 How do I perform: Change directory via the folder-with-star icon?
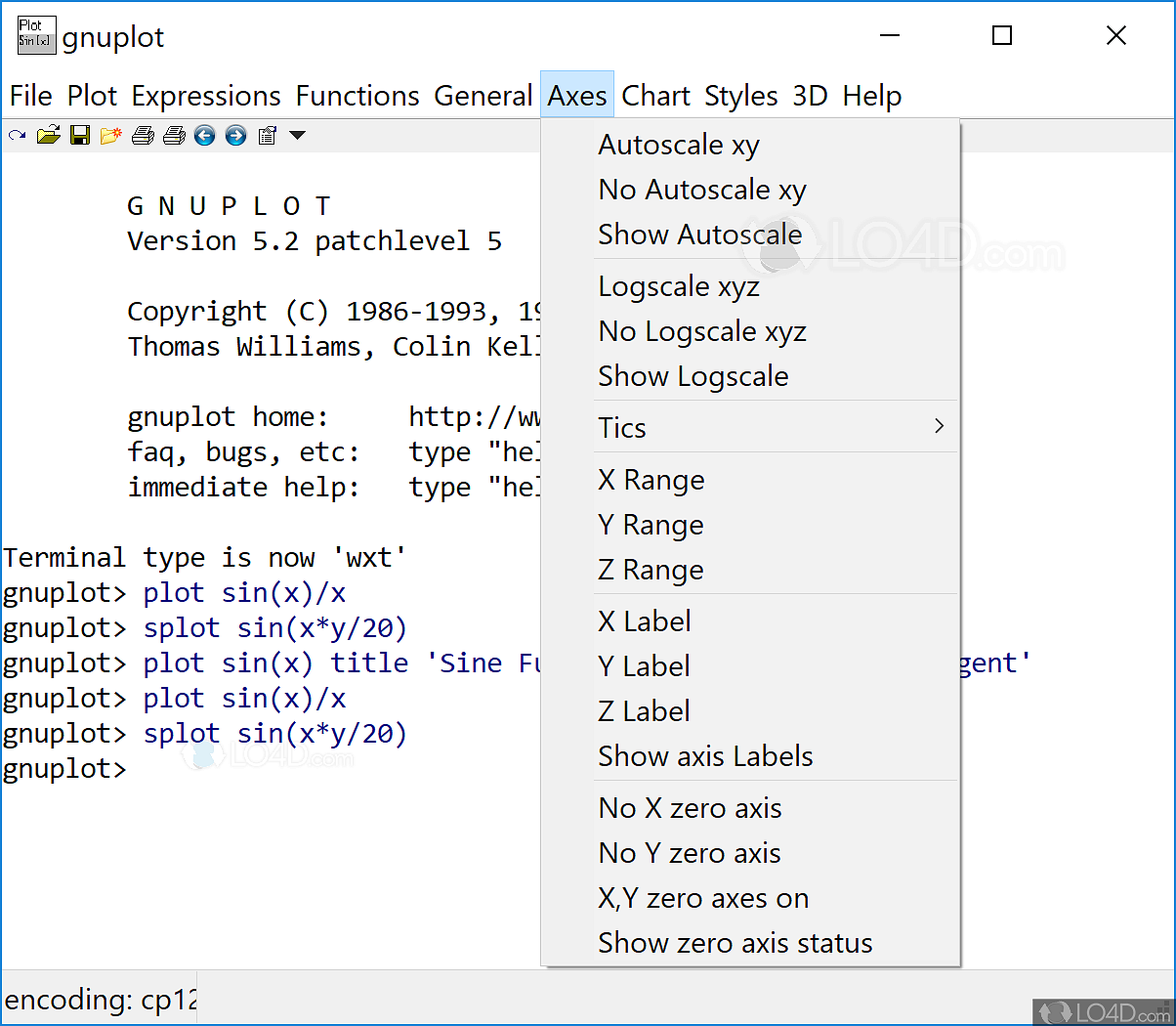111,135
